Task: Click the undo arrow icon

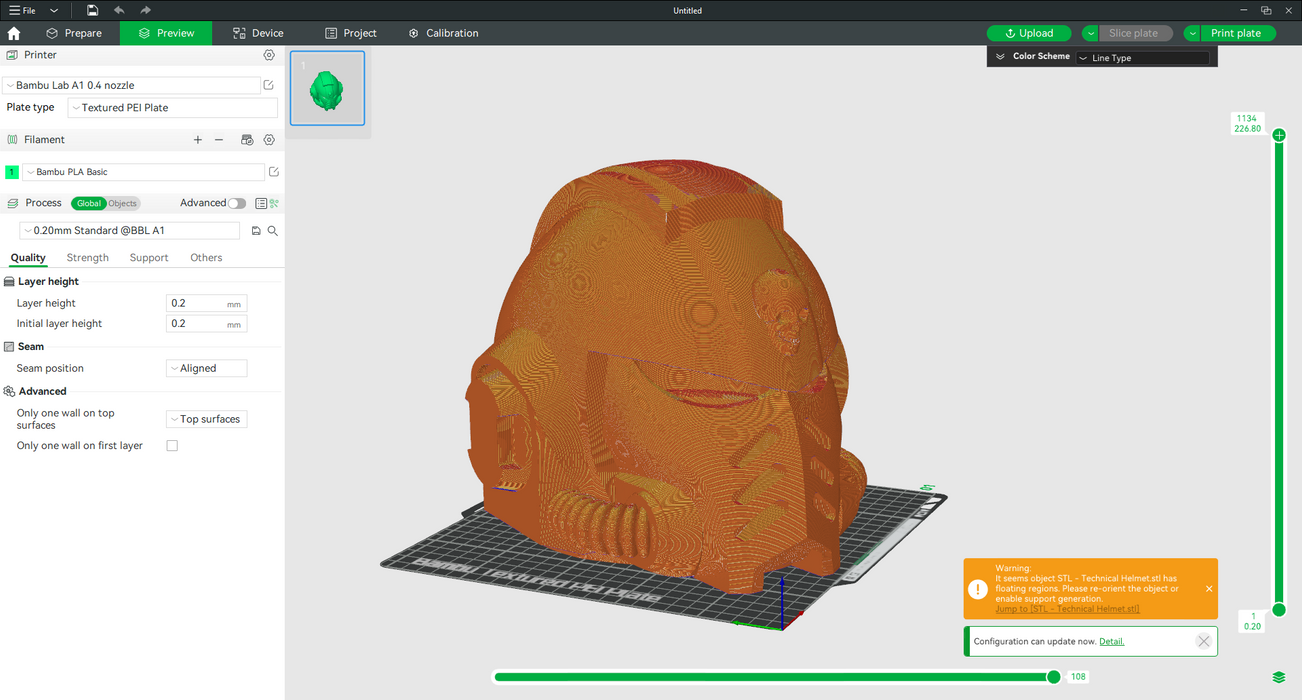Action: click(119, 10)
